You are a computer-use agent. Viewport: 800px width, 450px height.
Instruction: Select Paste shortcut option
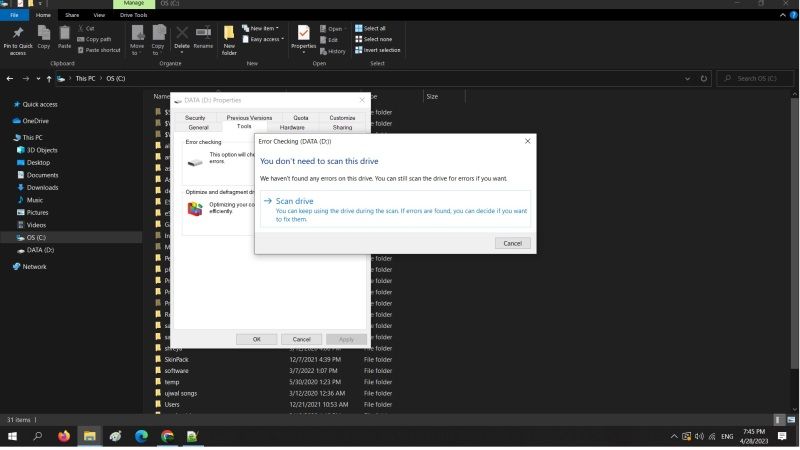pos(99,50)
